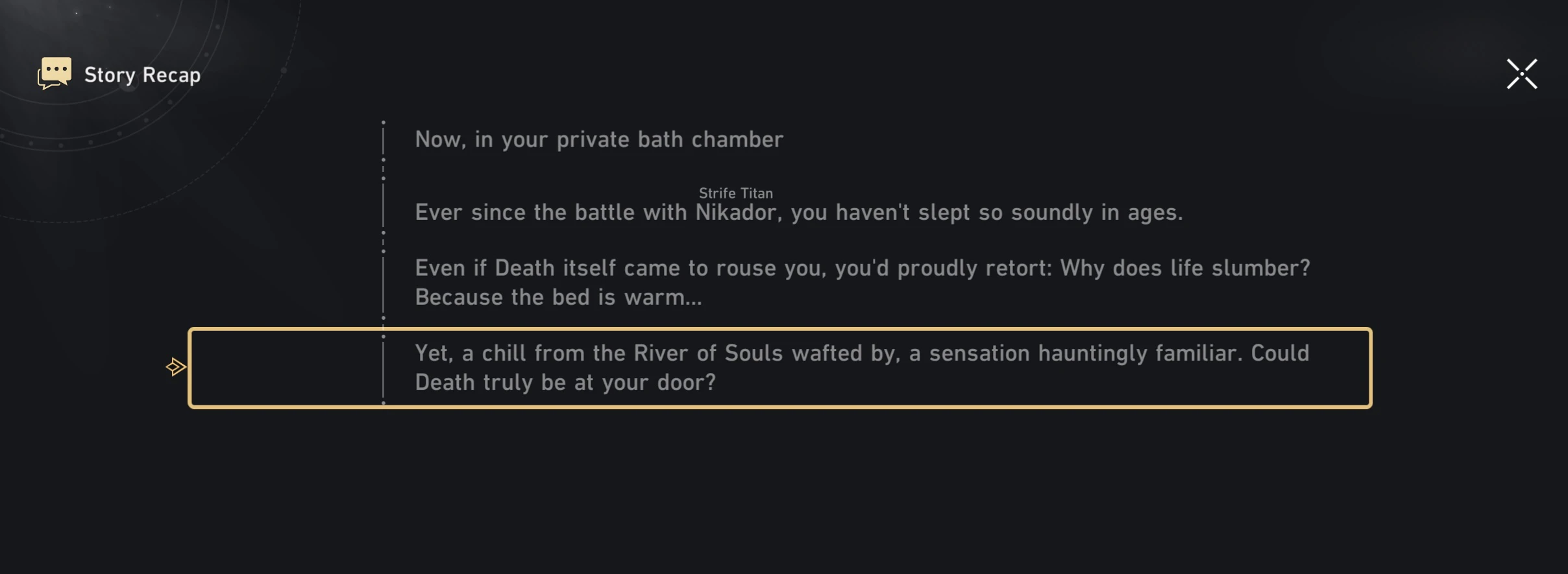Screen dimensions: 1568x574
Task: Click the gold arrow marker beside highlighted line
Action: point(175,367)
